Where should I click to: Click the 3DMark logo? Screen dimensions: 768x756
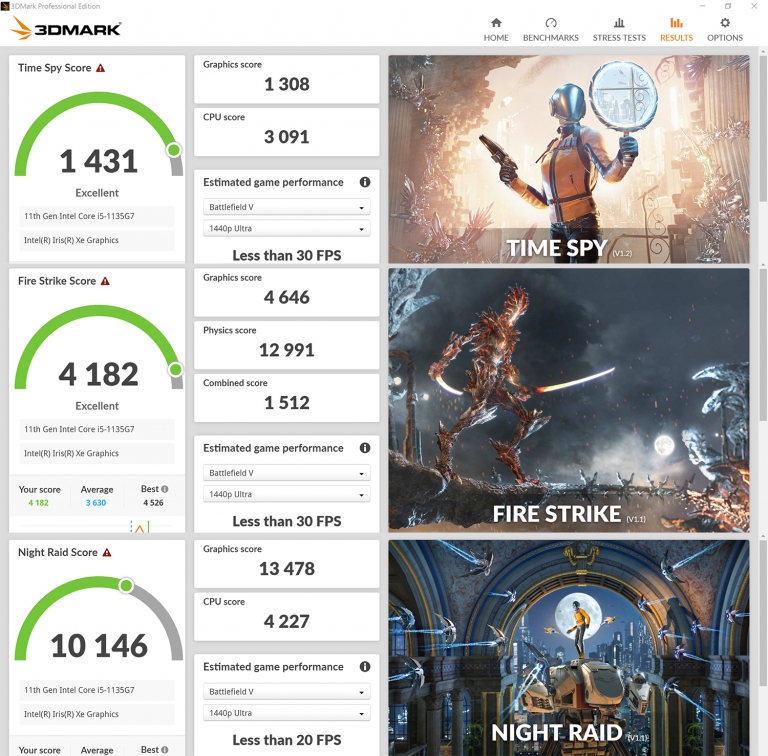66,28
